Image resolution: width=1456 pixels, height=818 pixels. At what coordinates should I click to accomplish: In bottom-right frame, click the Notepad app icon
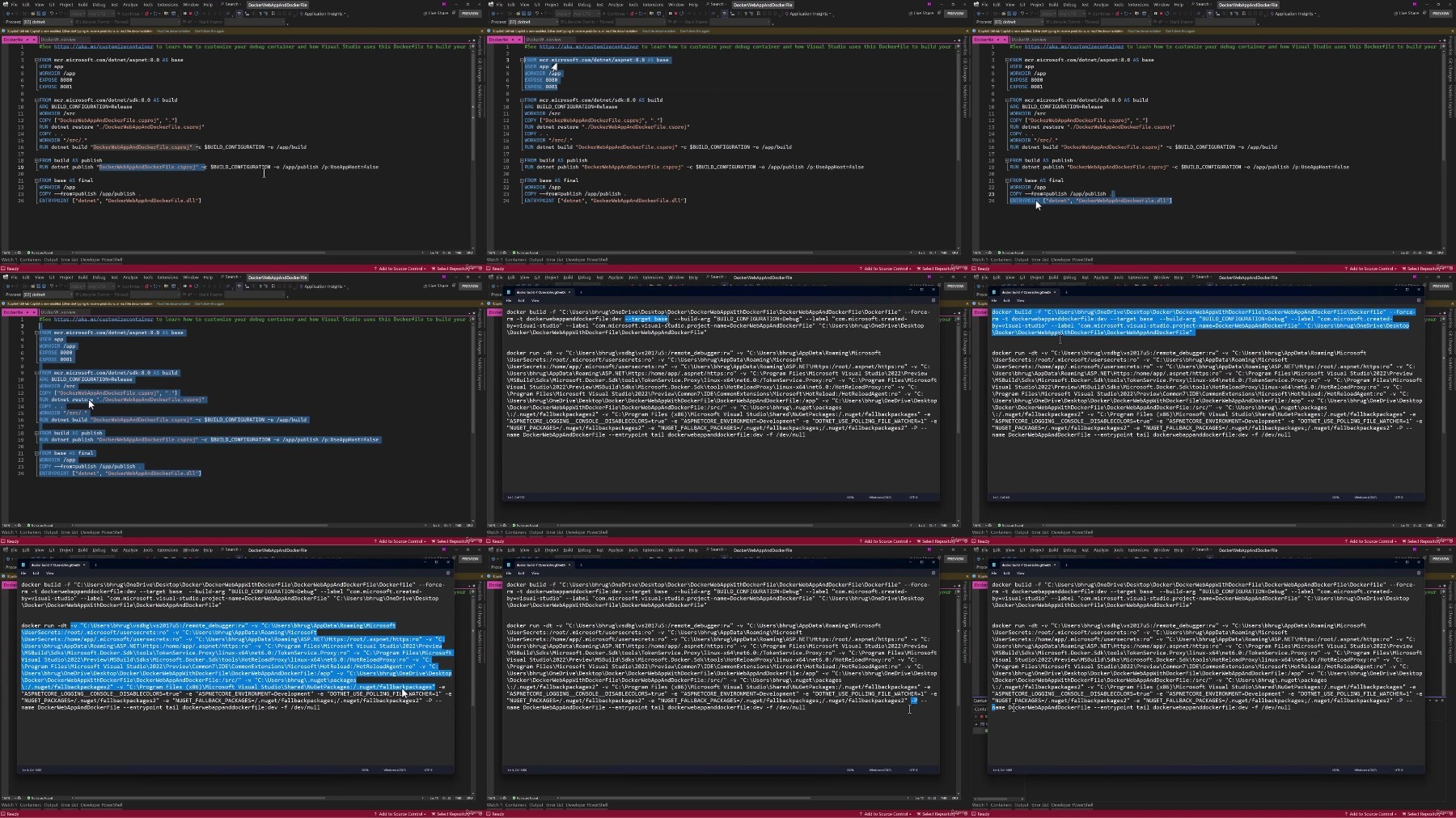pos(994,565)
